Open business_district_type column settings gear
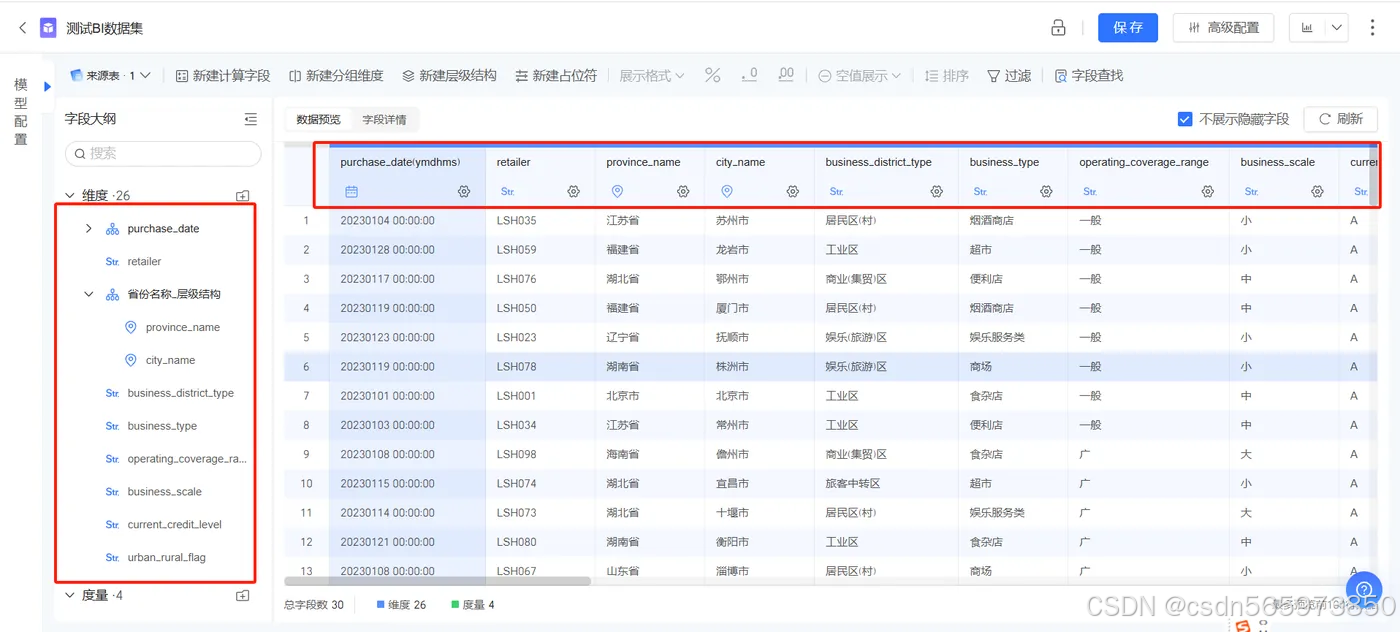Image resolution: width=1400 pixels, height=632 pixels. 936,191
